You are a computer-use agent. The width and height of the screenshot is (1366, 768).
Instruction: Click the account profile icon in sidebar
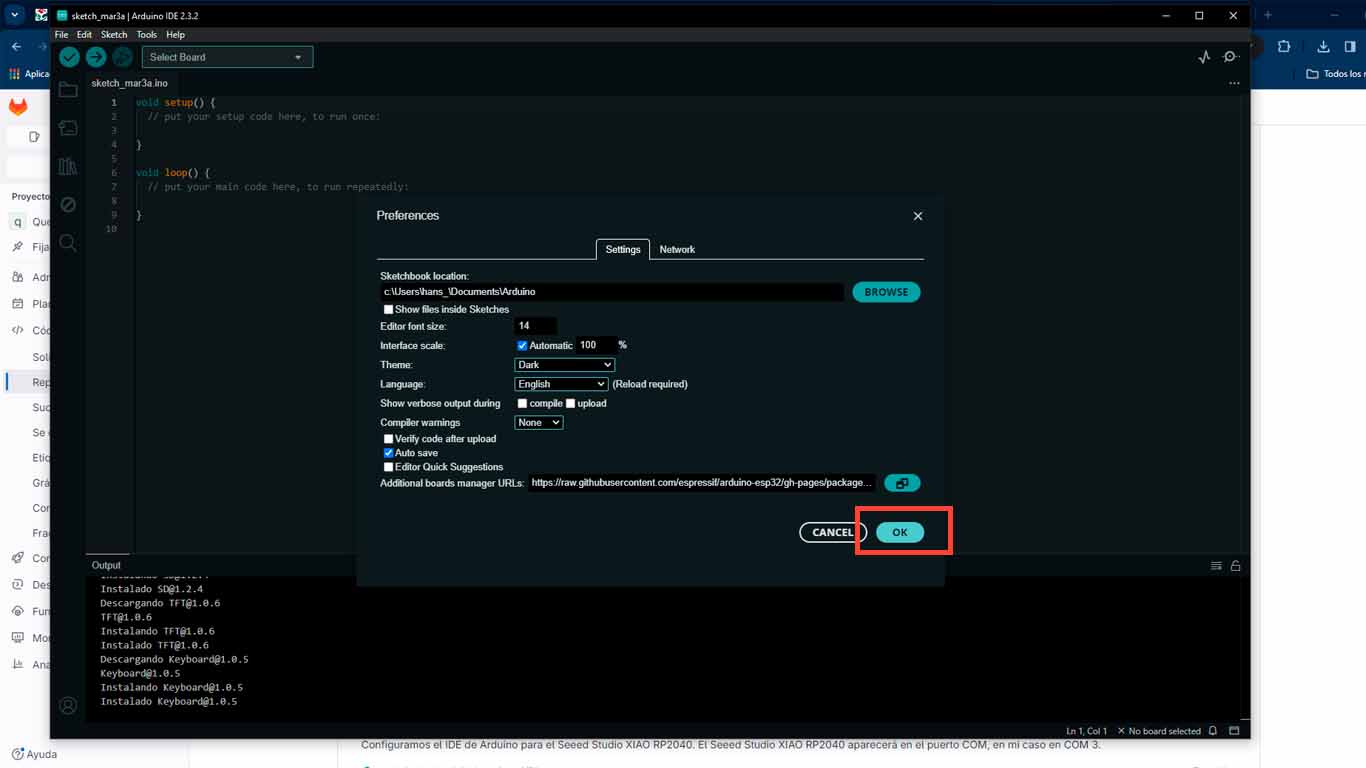coord(68,706)
